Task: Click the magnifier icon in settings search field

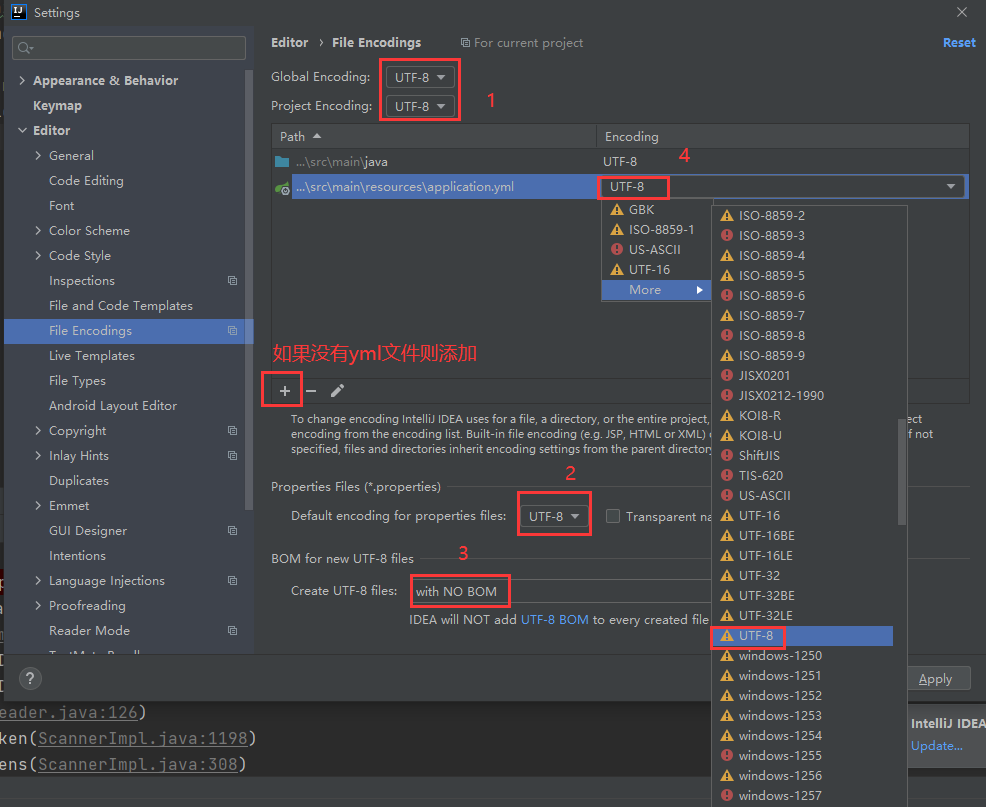Action: [x=22, y=47]
